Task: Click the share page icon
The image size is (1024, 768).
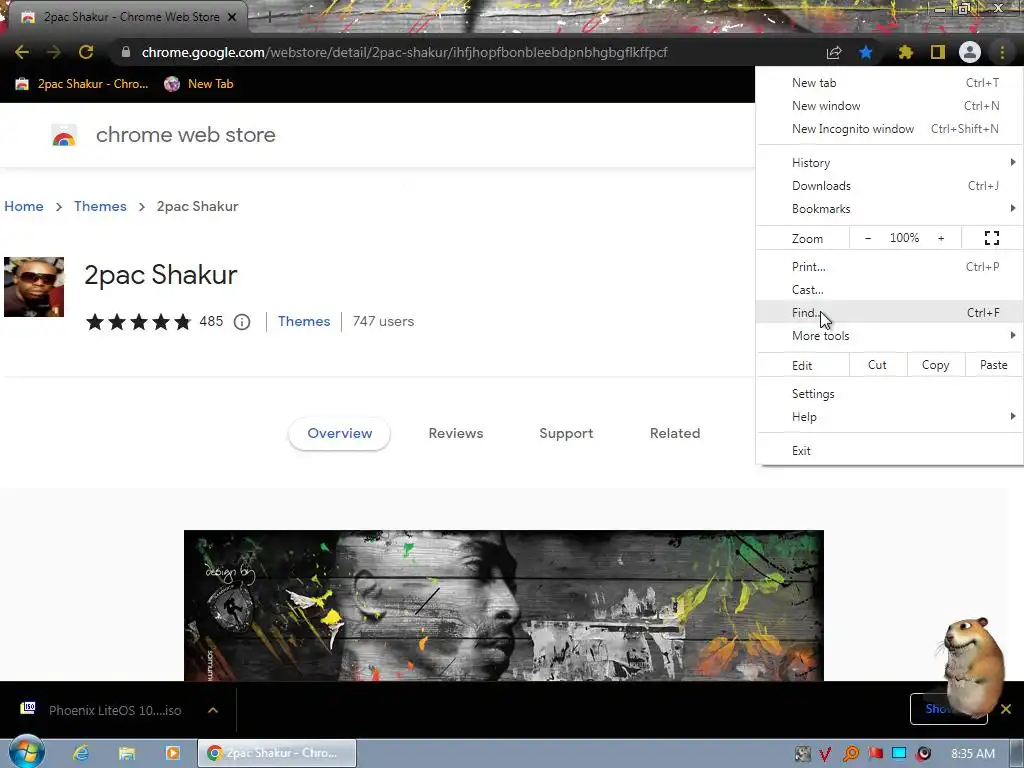Action: (x=834, y=52)
